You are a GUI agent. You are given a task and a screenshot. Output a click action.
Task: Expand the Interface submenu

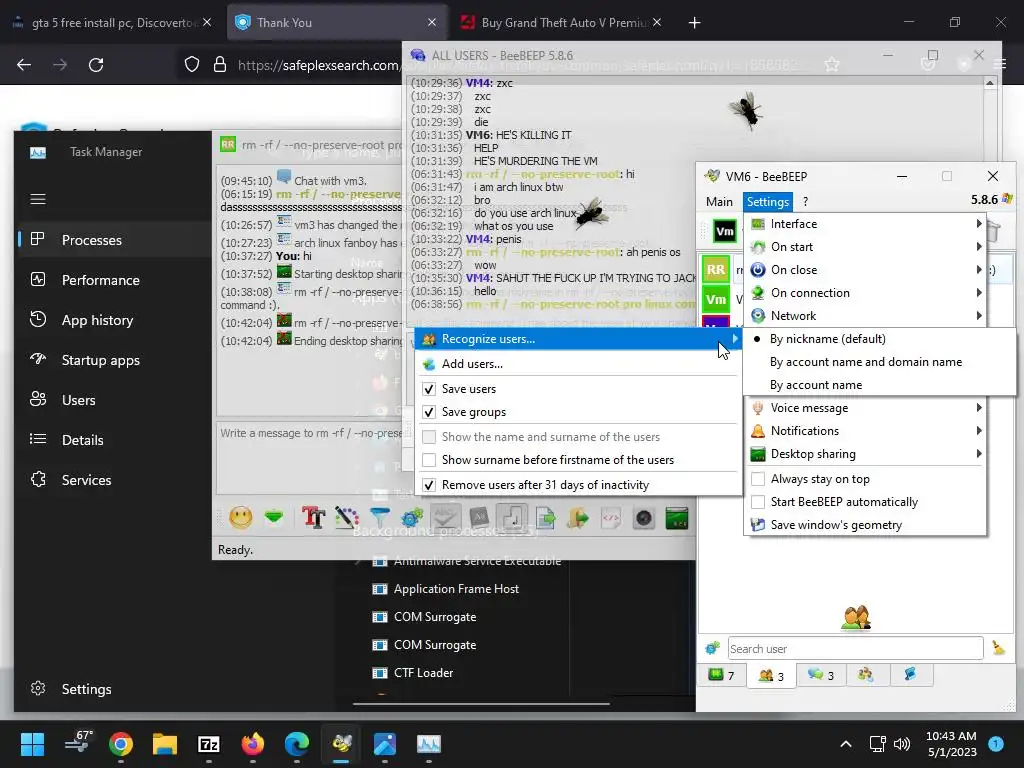tap(865, 224)
